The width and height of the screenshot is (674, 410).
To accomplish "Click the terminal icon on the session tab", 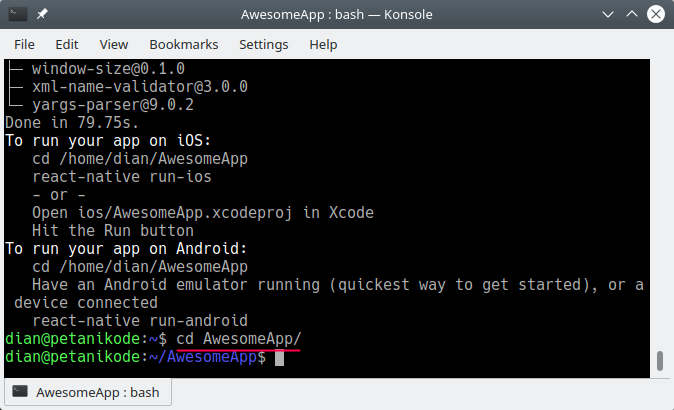I will pos(20,392).
